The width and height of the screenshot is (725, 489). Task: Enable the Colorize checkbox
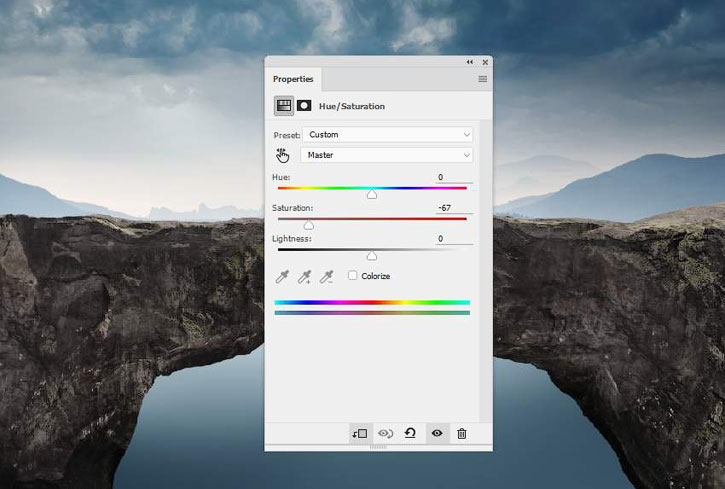[x=353, y=276]
